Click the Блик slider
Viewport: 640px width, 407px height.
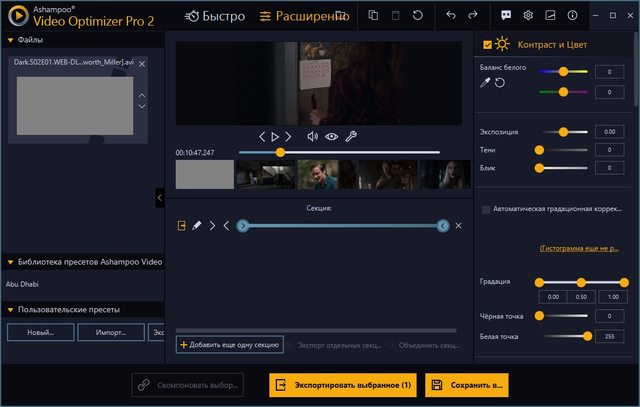(563, 168)
